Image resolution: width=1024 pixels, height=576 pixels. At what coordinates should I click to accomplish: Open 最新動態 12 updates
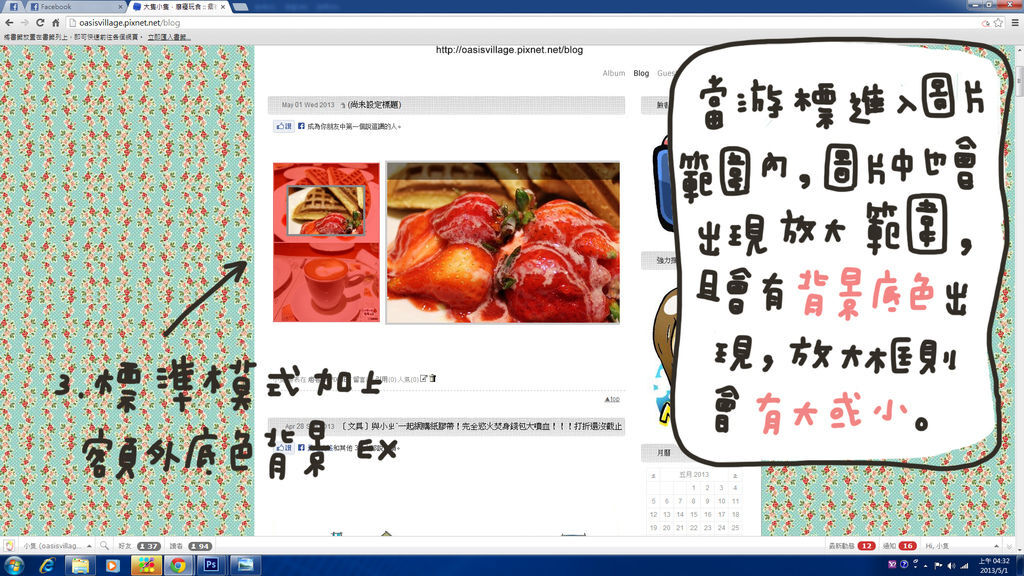[x=852, y=546]
